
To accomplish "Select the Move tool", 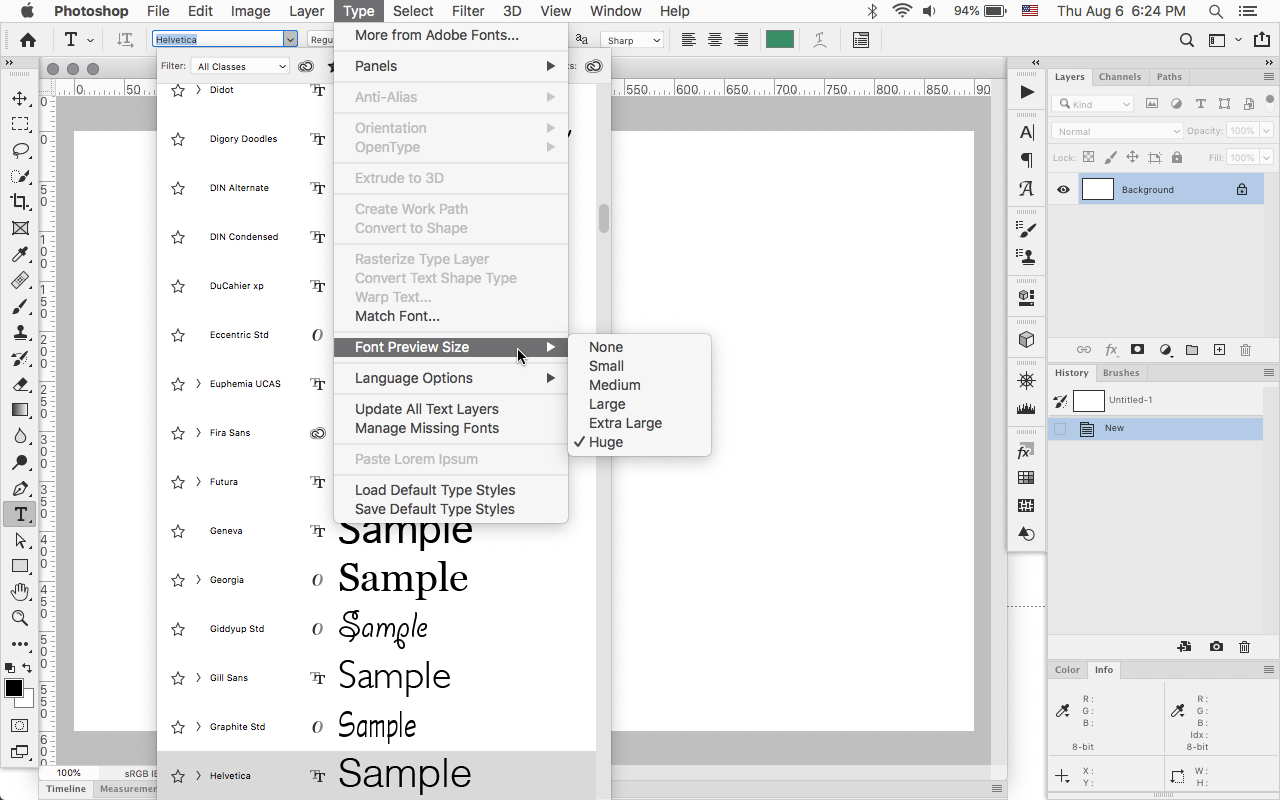I will click(20, 98).
